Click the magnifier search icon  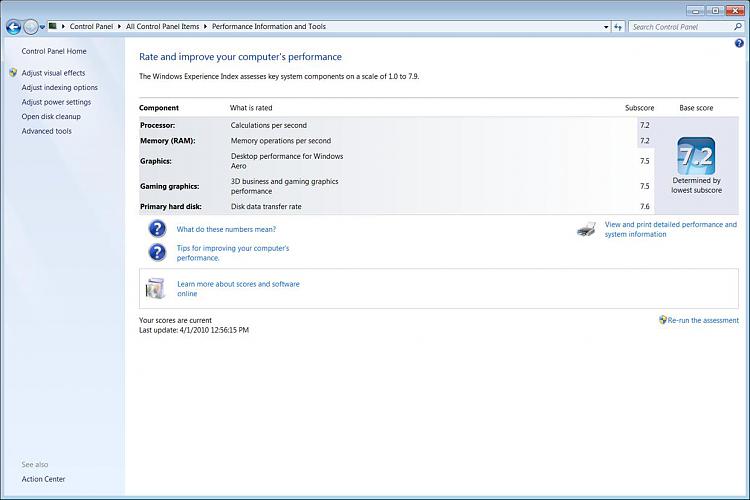(x=738, y=27)
